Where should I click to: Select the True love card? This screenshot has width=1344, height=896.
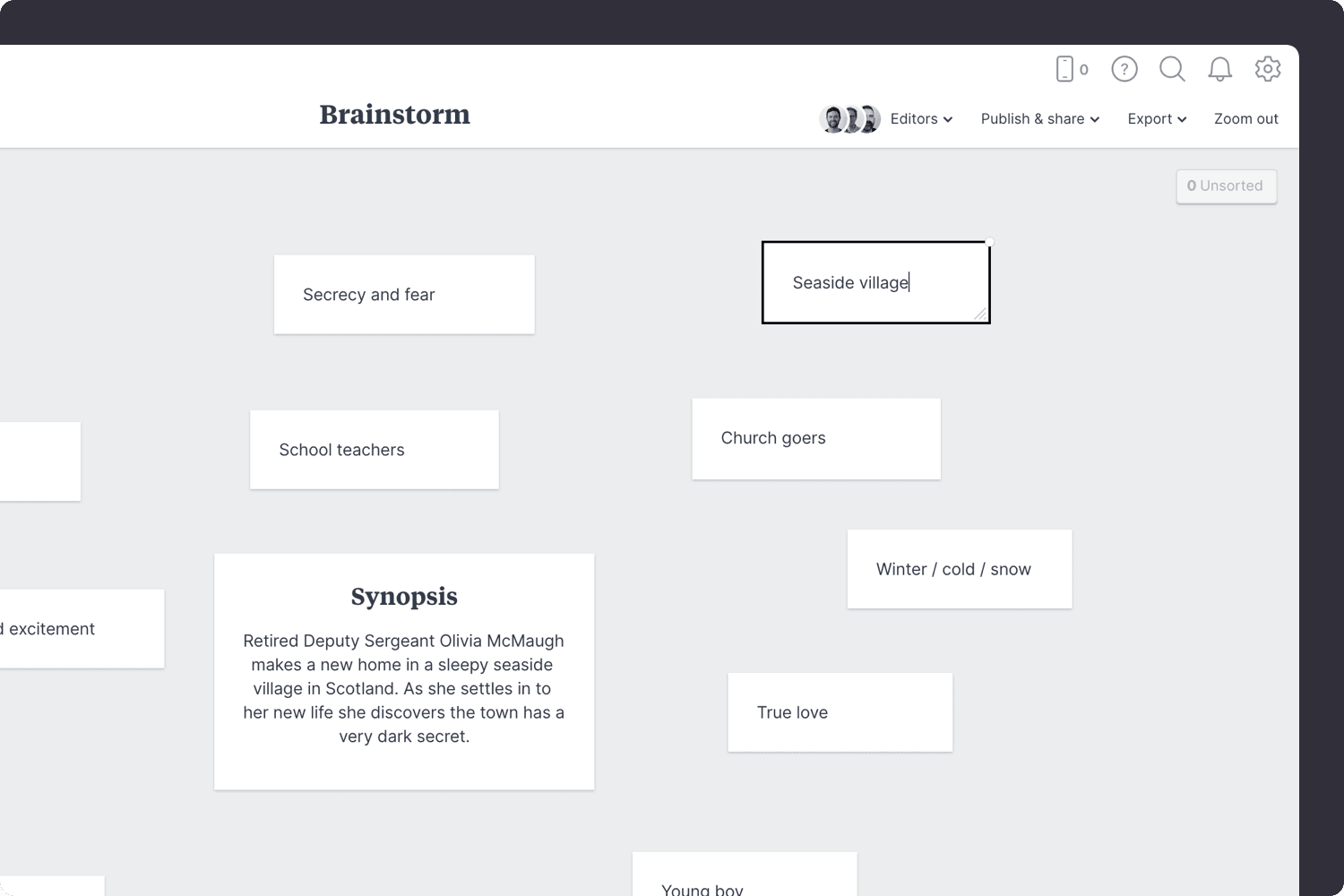[x=840, y=711]
